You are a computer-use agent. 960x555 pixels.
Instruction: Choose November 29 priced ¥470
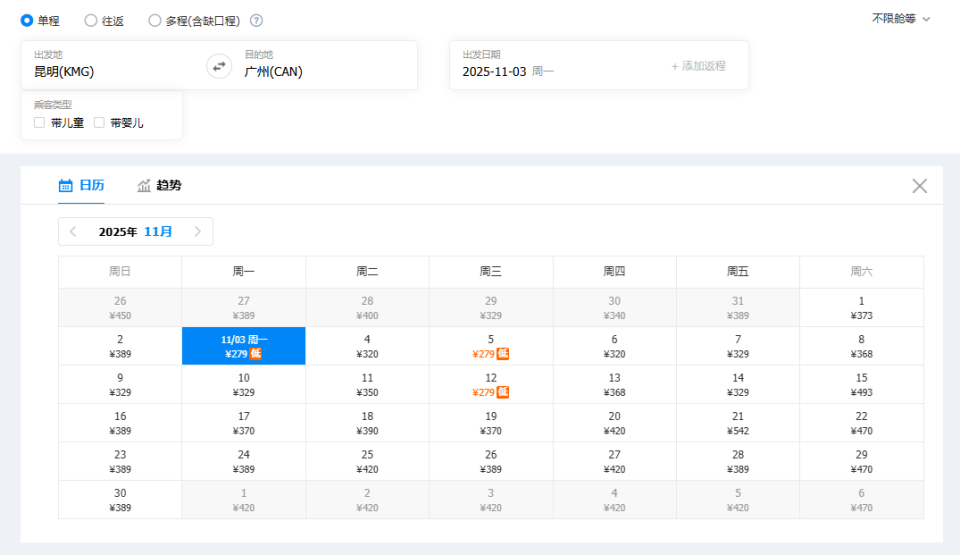point(861,461)
